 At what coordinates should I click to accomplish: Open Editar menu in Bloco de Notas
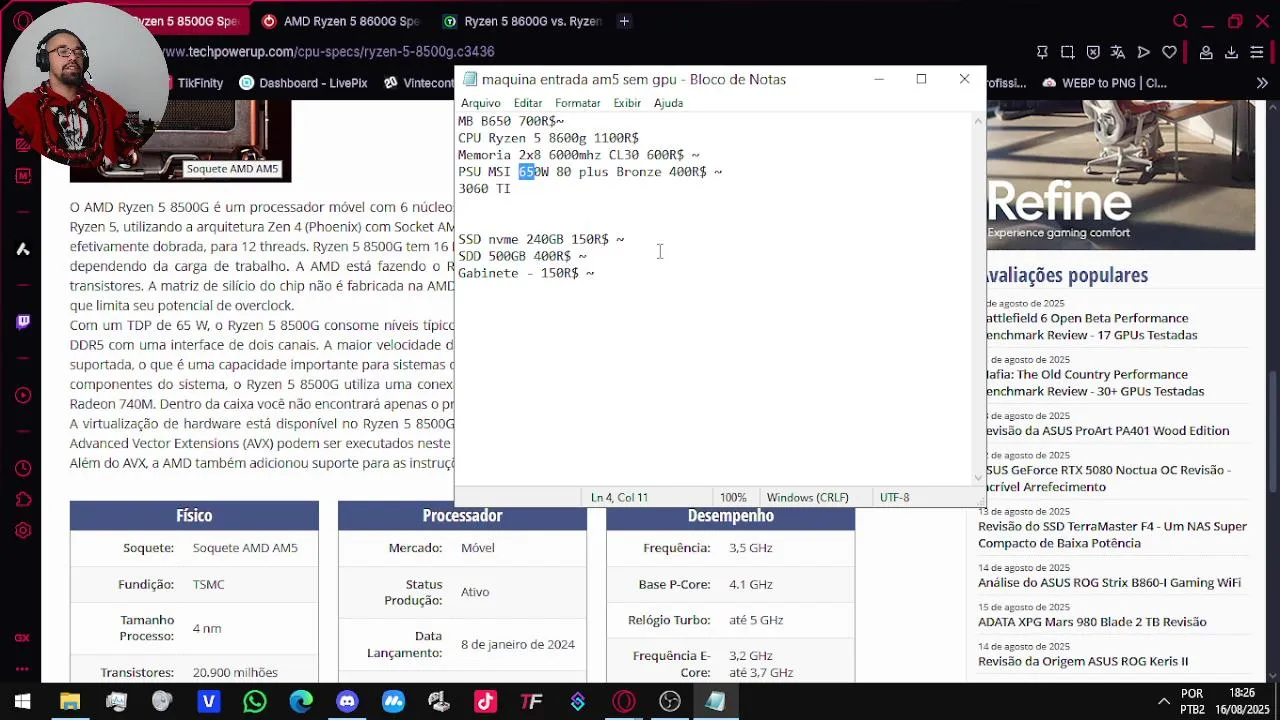528,103
